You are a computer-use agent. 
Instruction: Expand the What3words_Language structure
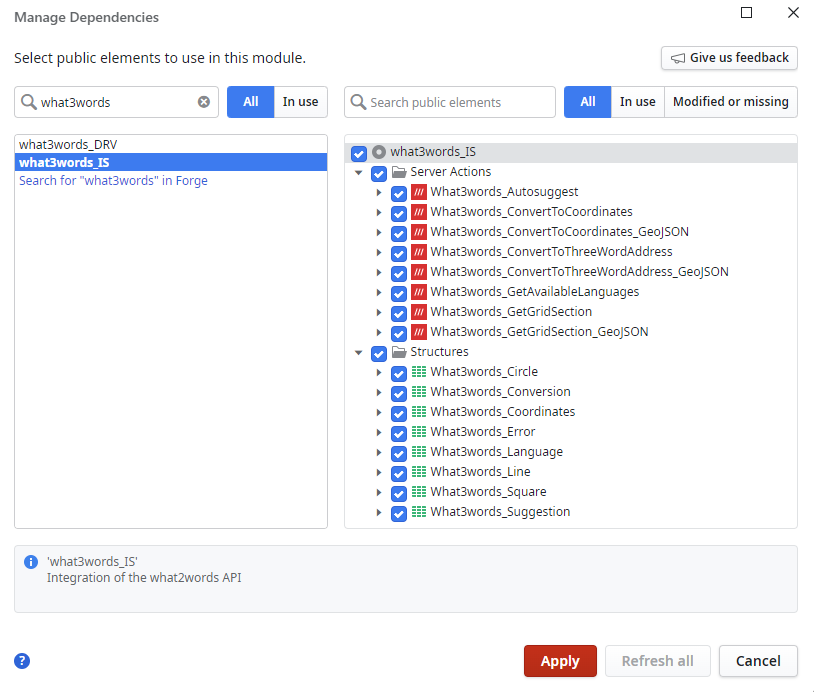[379, 452]
